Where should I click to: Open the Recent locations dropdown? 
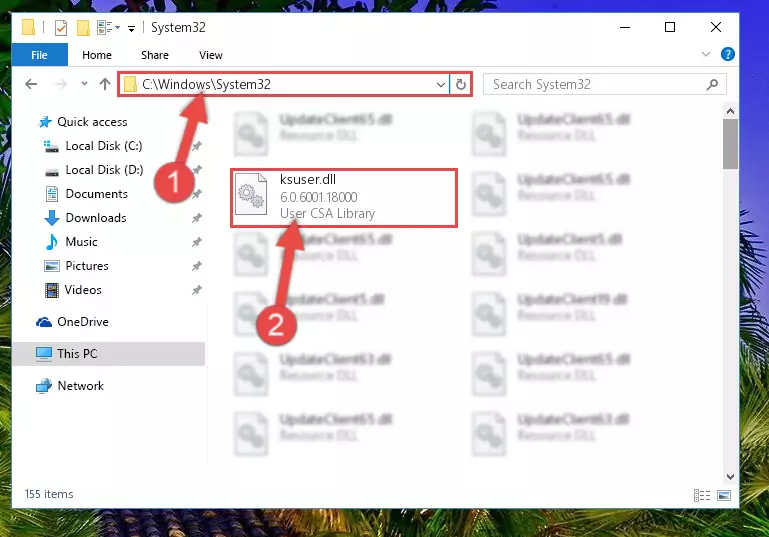tap(84, 84)
